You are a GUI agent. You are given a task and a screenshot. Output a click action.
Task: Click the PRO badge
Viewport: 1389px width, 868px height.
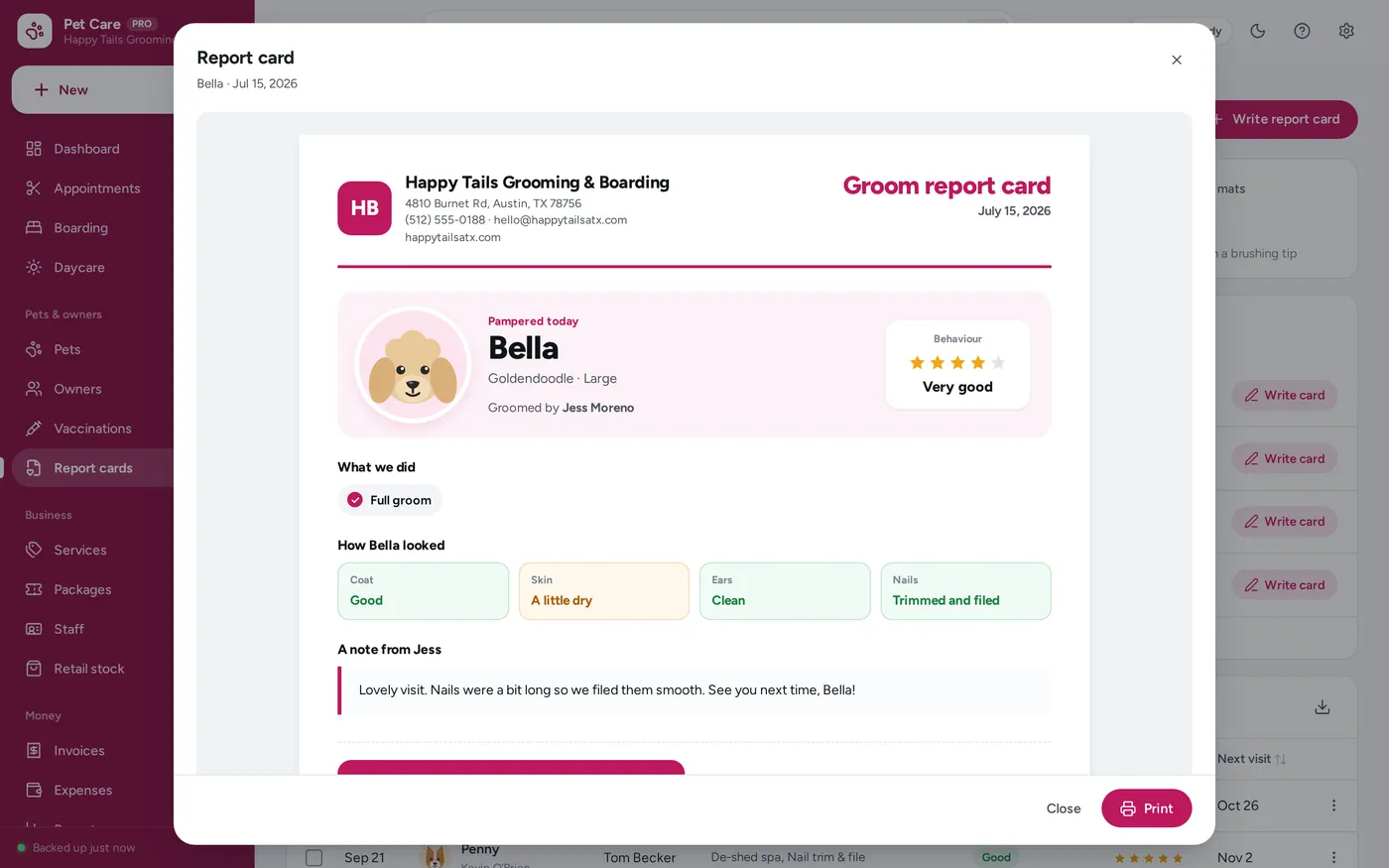point(142,24)
